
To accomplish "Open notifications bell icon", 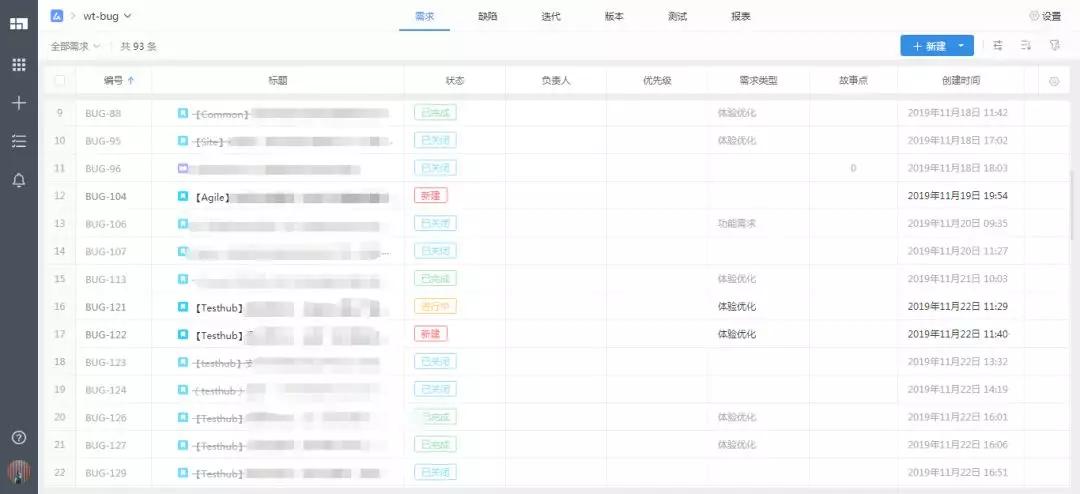I will (19, 181).
